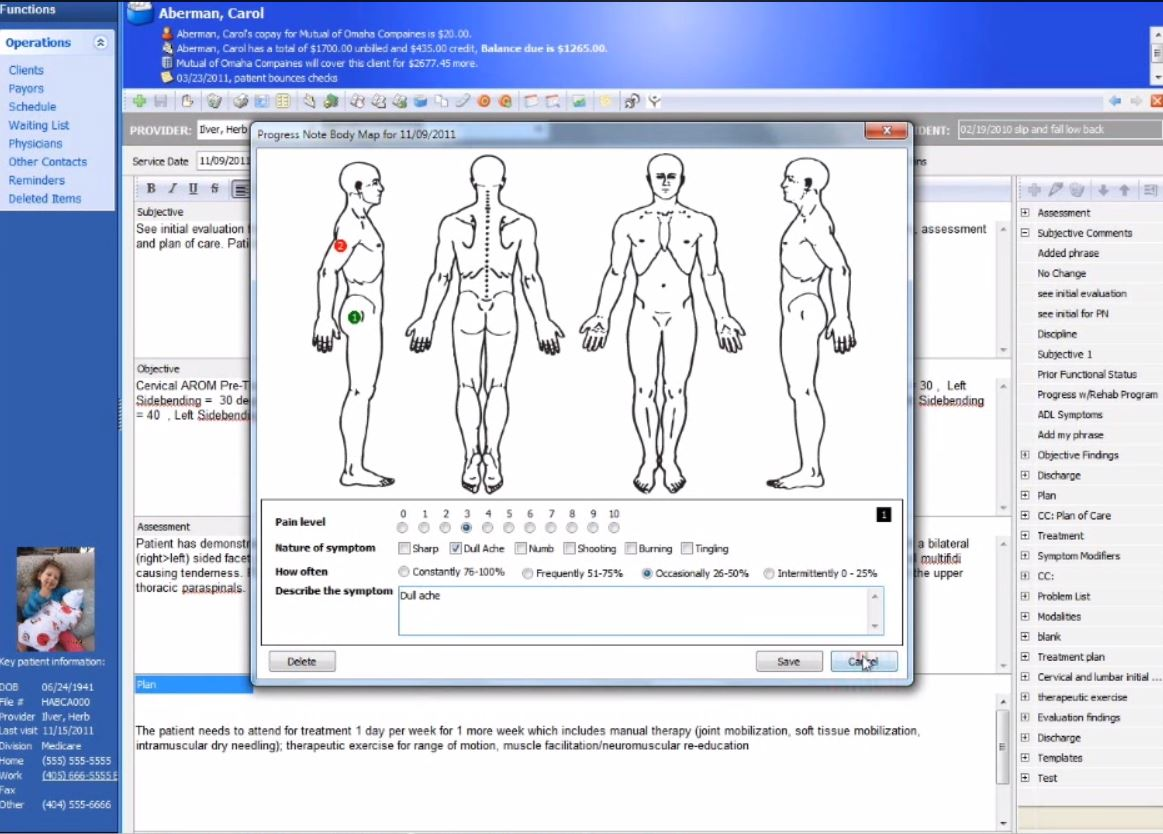Click the Save button in the body map dialog
Image resolution: width=1163 pixels, height=834 pixels.
[789, 661]
